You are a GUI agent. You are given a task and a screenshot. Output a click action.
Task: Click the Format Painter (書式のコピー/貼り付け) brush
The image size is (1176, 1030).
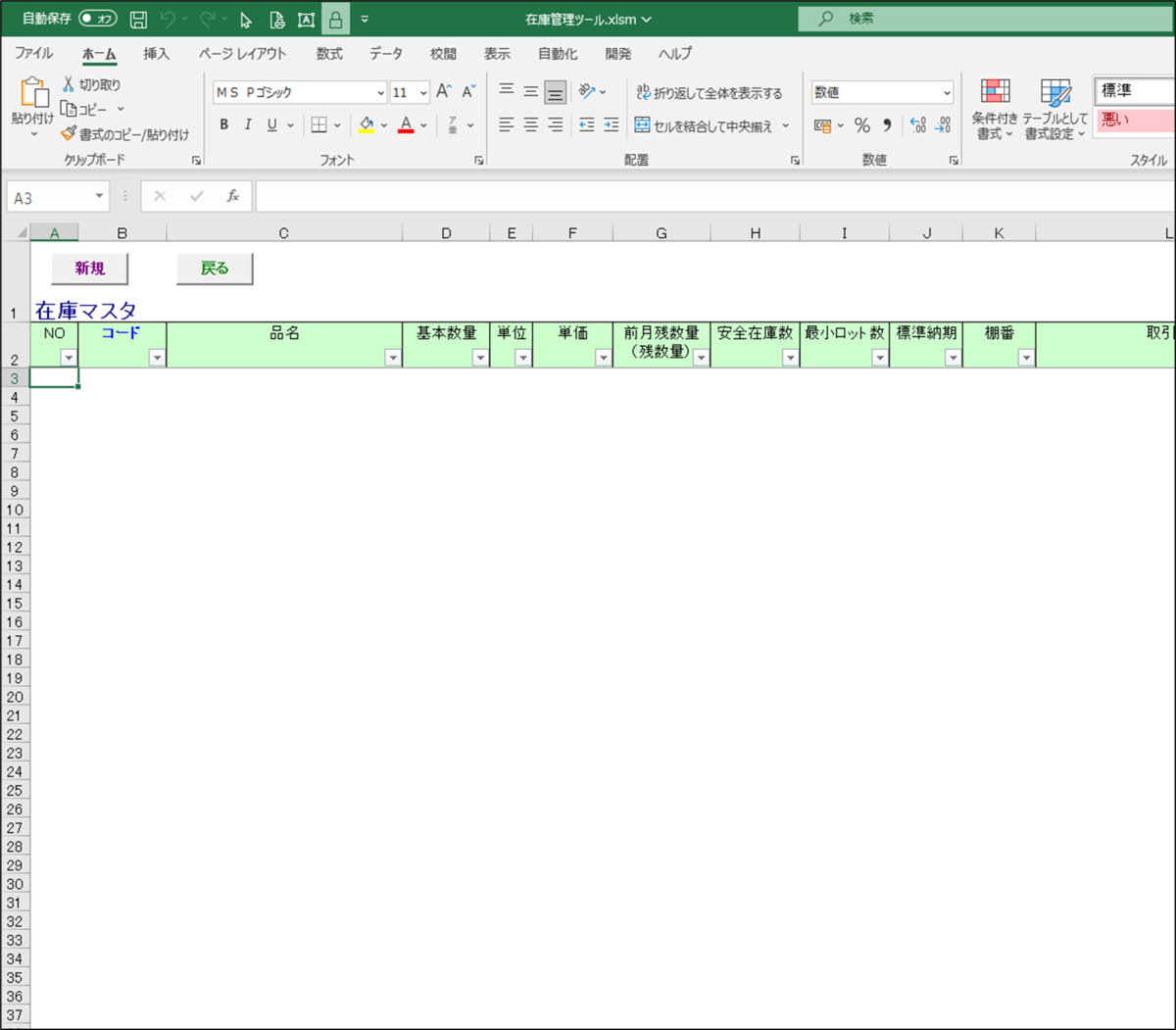pos(68,133)
